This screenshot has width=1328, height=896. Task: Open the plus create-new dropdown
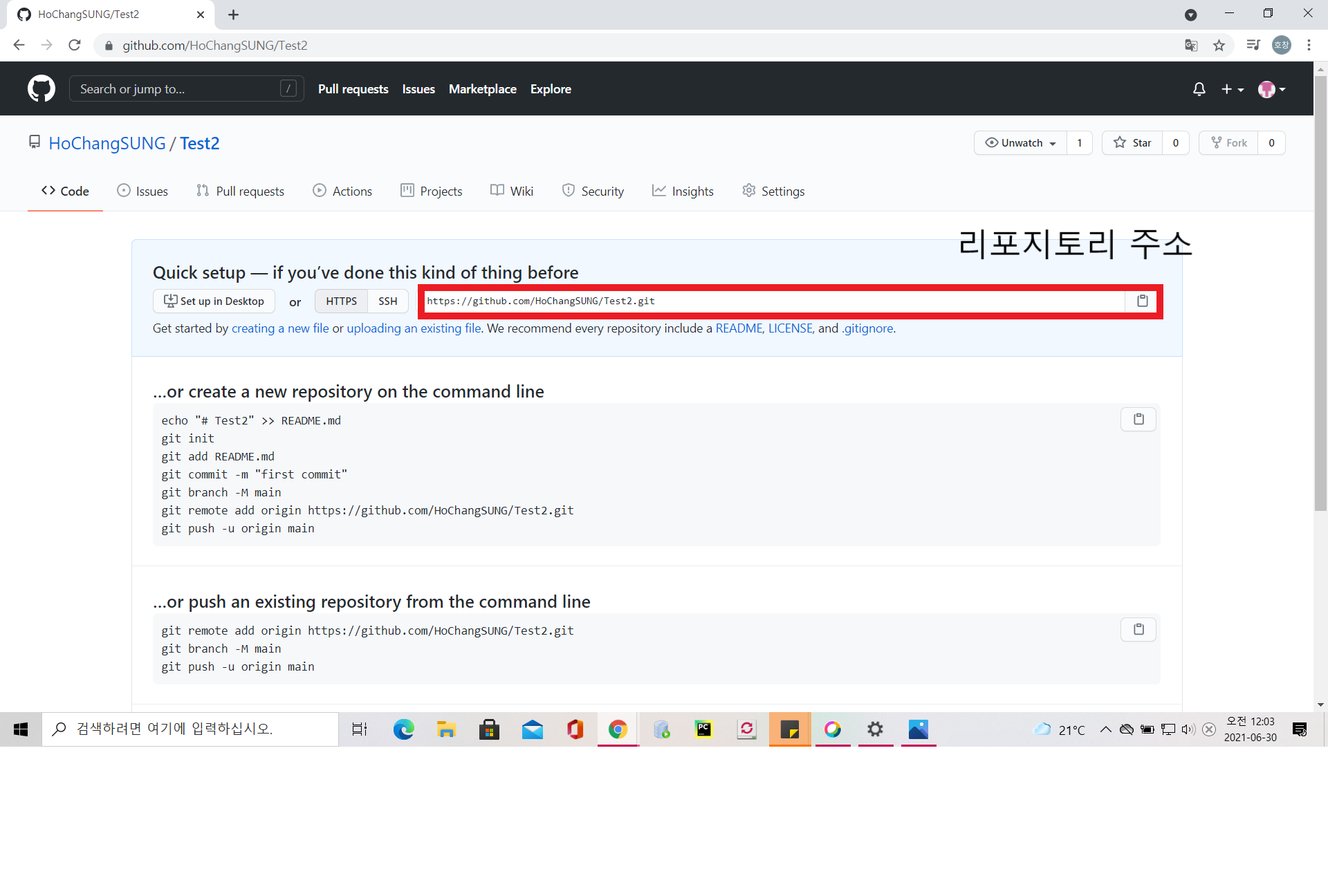(1231, 89)
